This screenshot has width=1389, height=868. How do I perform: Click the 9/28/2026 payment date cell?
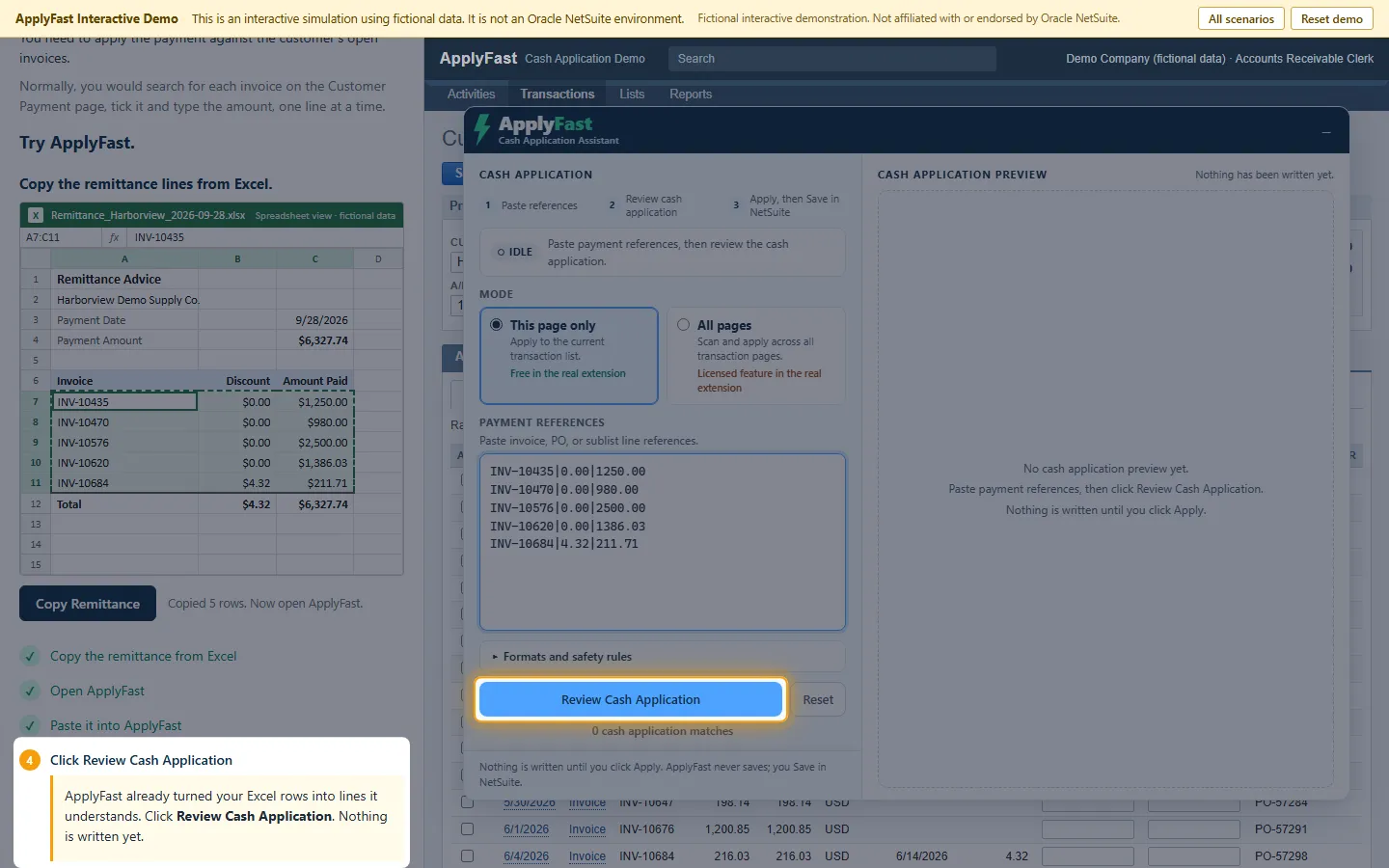[314, 320]
